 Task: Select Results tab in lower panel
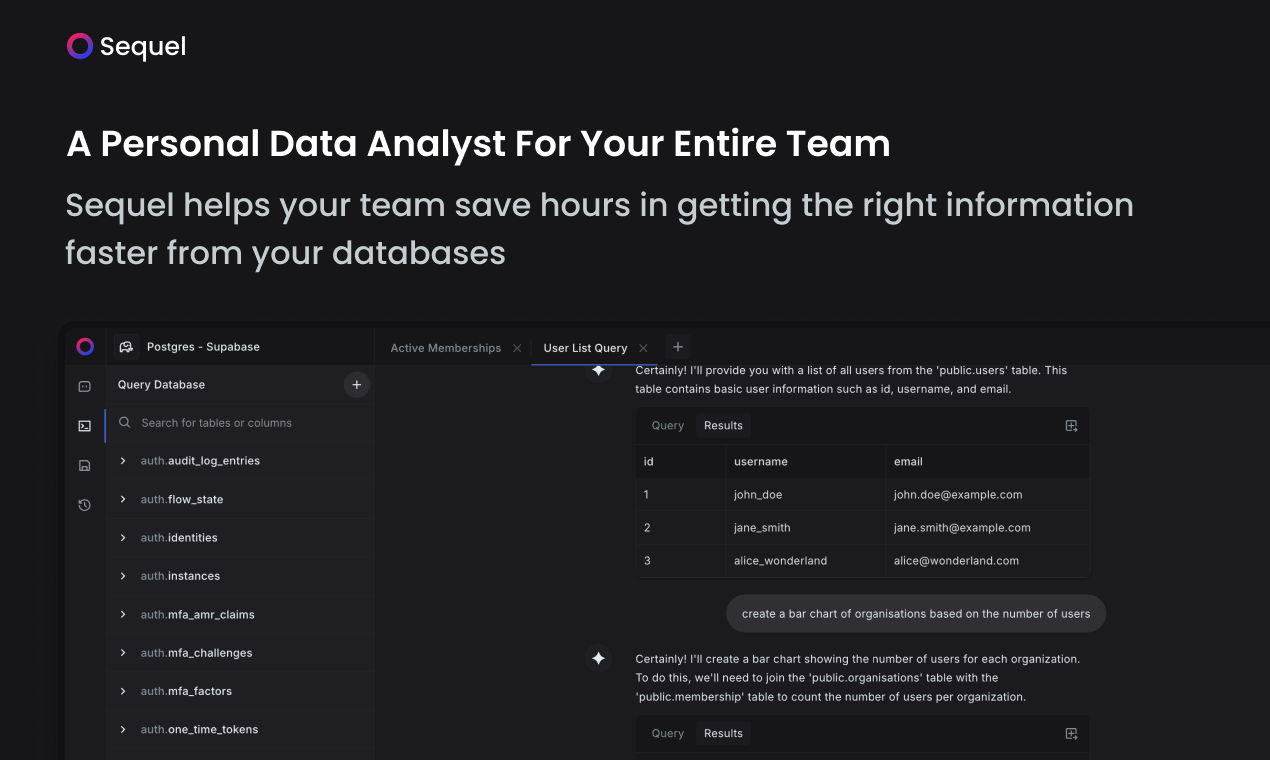pos(723,734)
